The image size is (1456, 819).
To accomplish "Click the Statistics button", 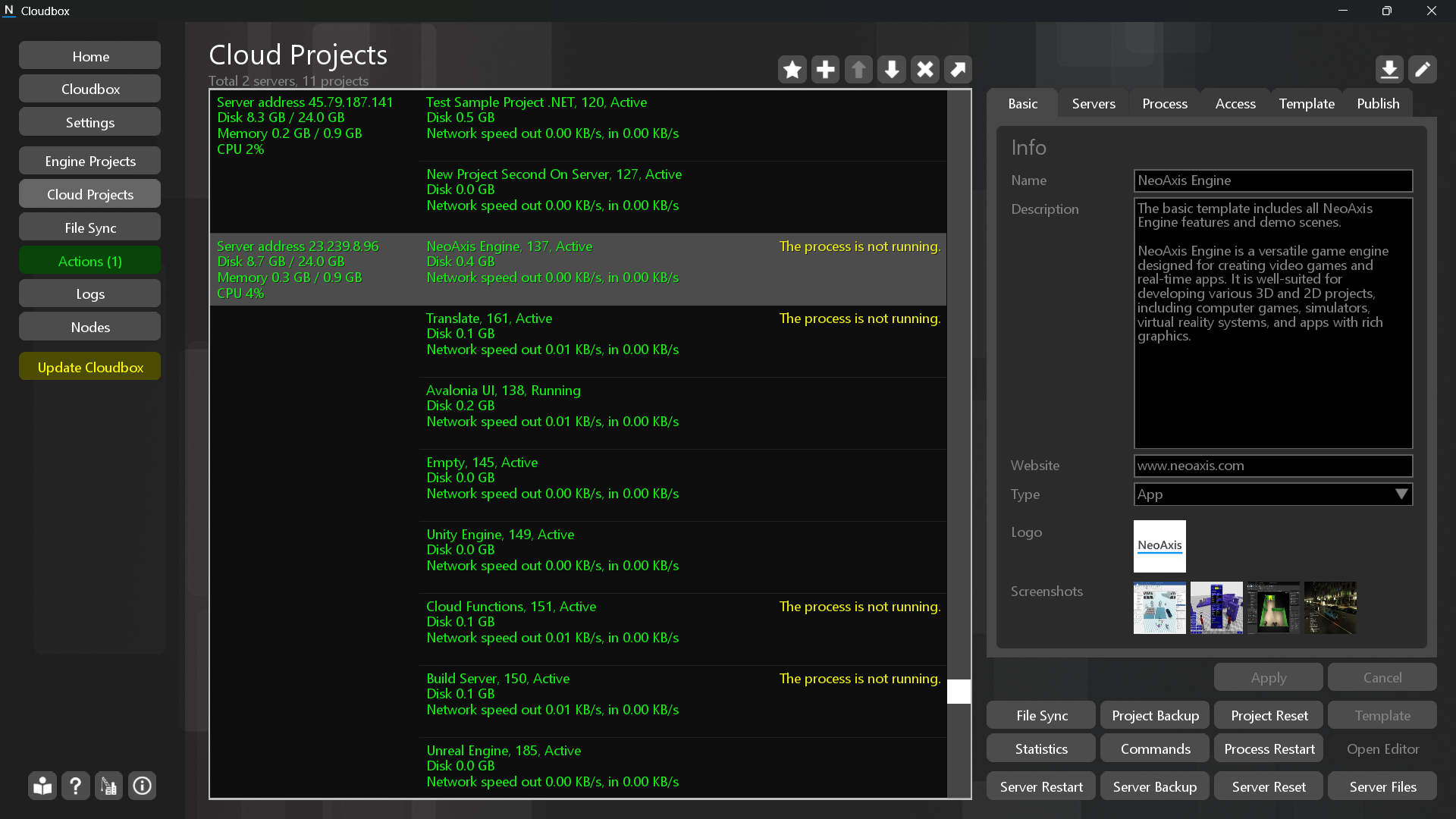I will click(x=1041, y=748).
